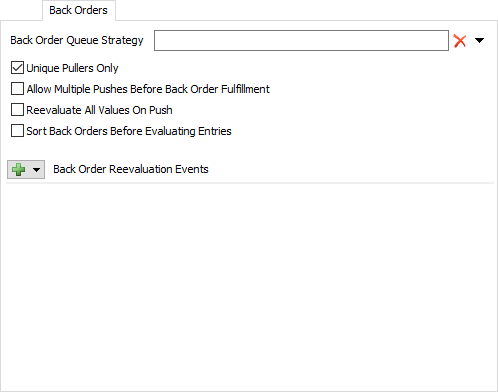This screenshot has width=498, height=392.
Task: Open the Back Order Queue Strategy dropdown arrow
Action: point(479,41)
